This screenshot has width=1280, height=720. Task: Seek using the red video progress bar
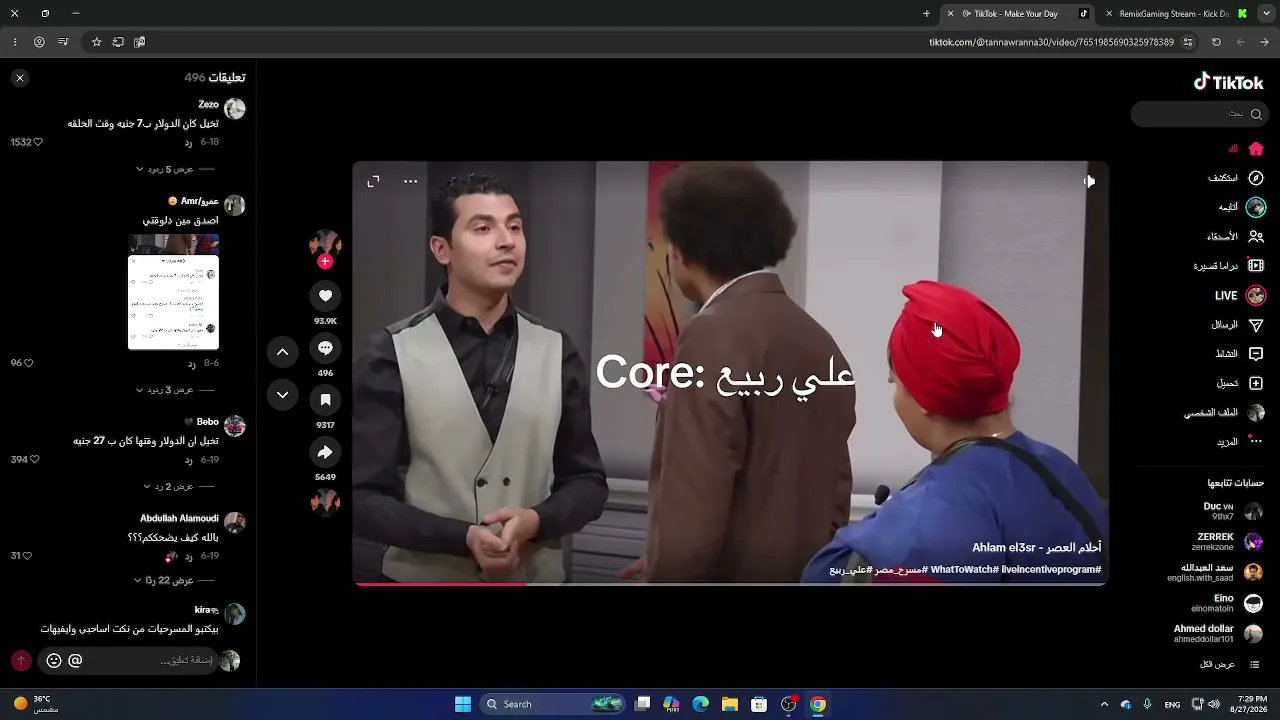pos(730,583)
